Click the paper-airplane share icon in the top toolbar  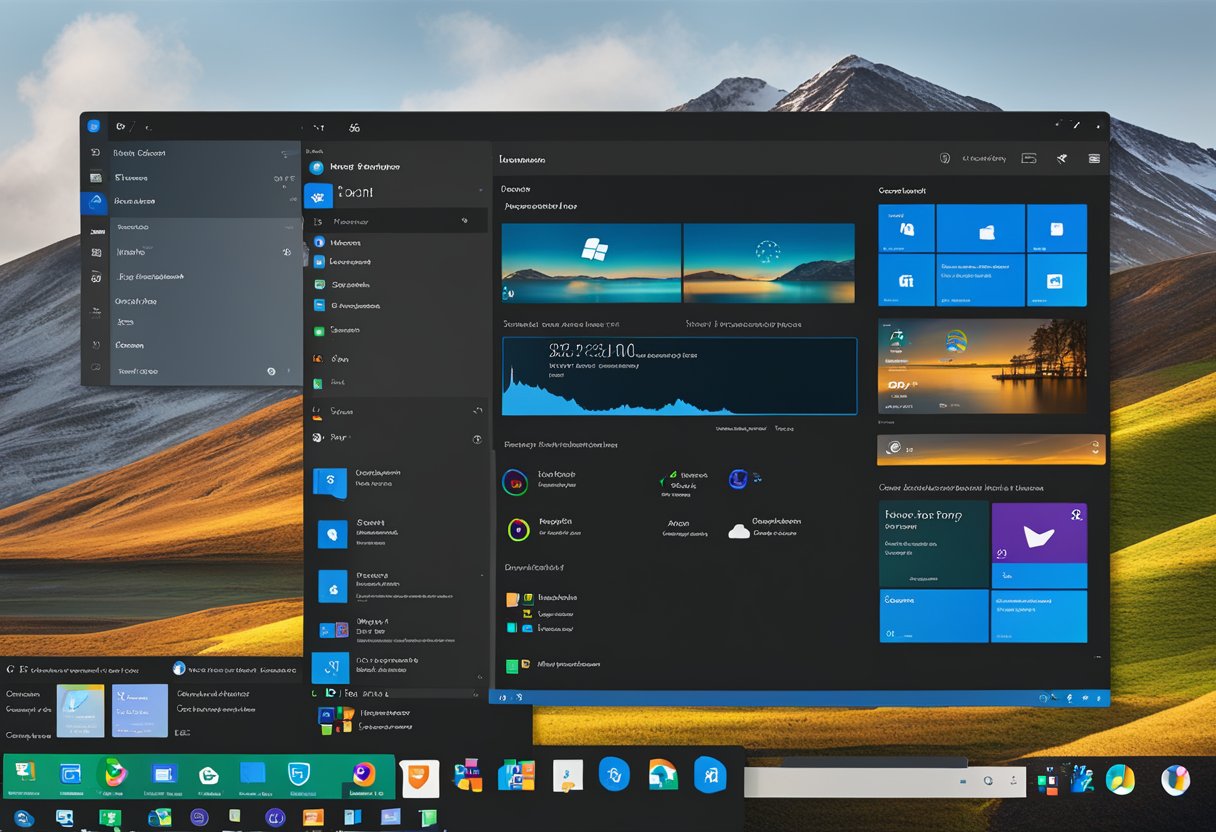pyautogui.click(x=1061, y=159)
